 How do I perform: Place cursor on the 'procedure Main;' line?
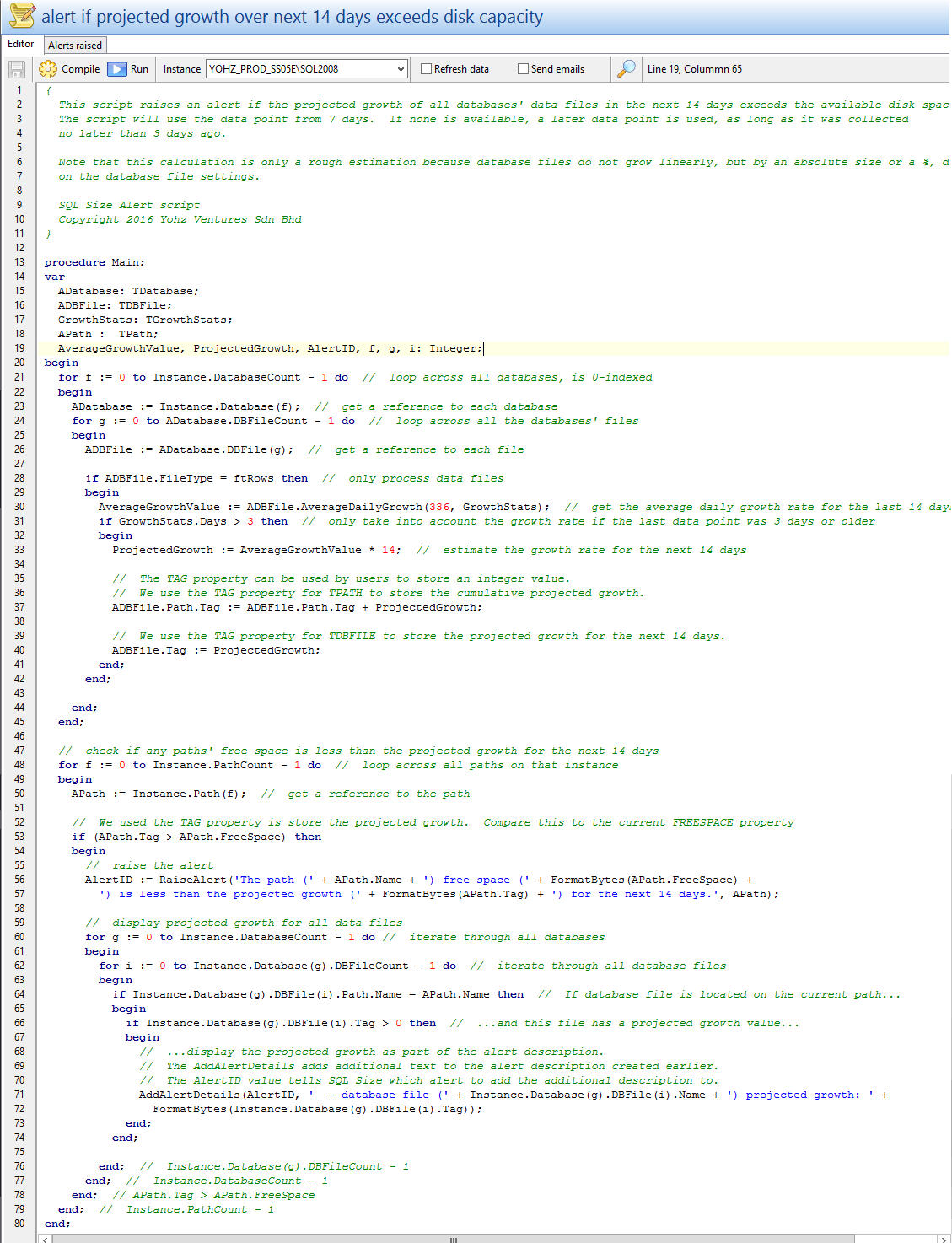coord(94,262)
